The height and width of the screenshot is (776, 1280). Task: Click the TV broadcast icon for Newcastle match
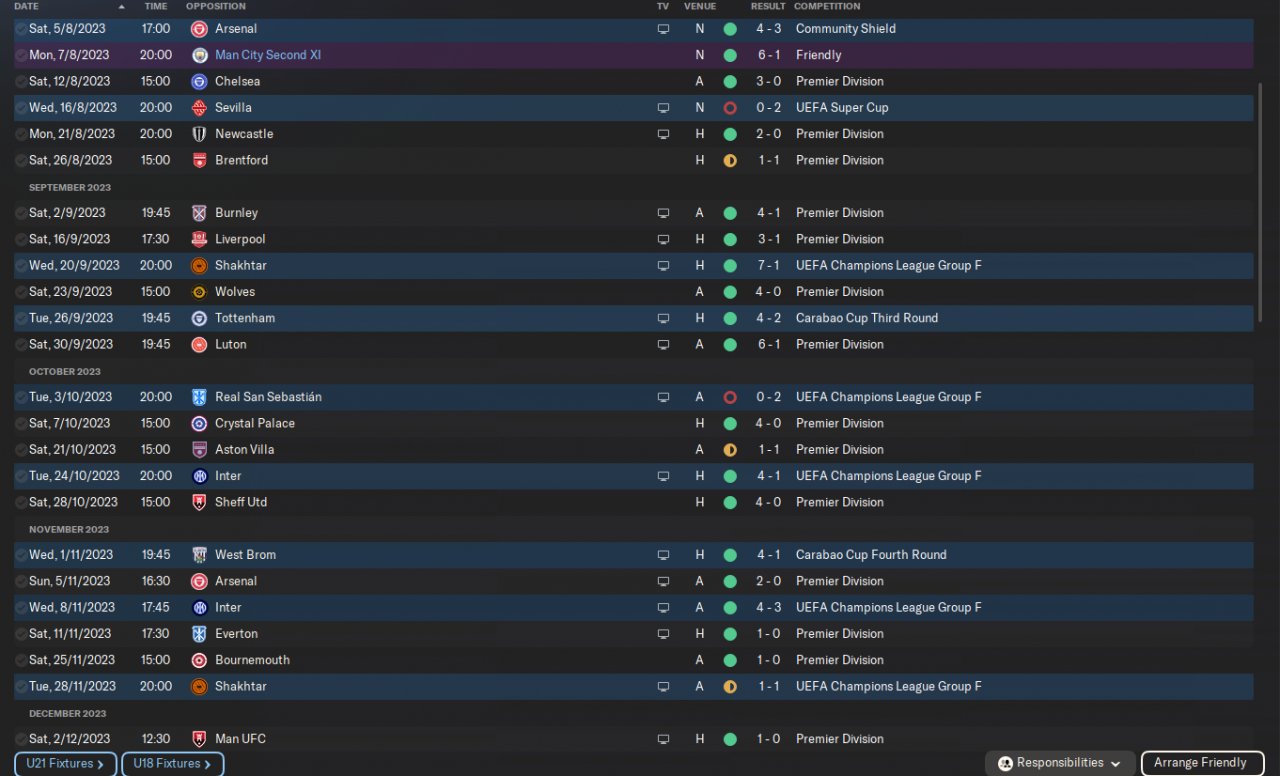coord(663,134)
